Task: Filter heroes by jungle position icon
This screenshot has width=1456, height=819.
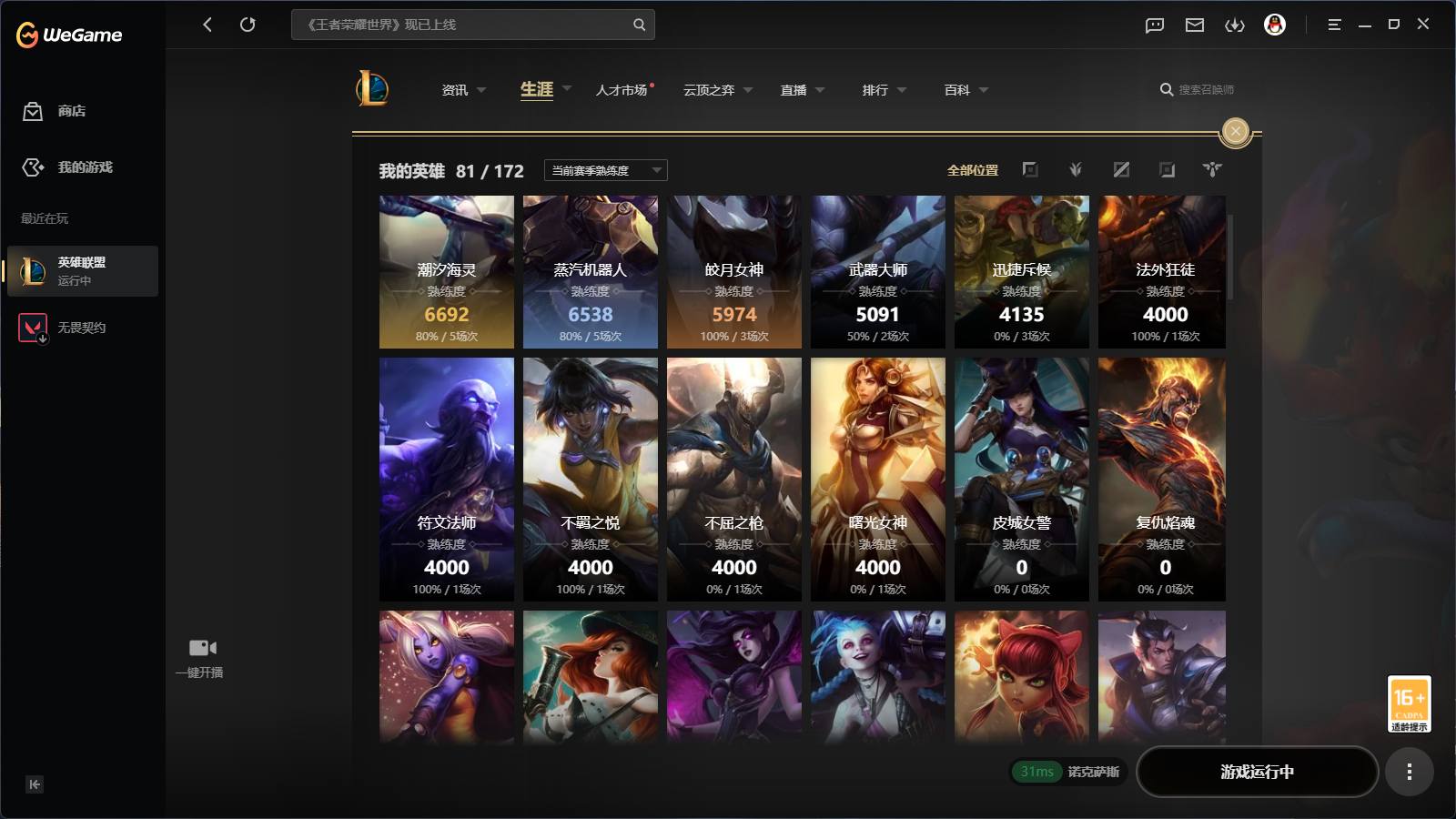Action: pos(1076,169)
